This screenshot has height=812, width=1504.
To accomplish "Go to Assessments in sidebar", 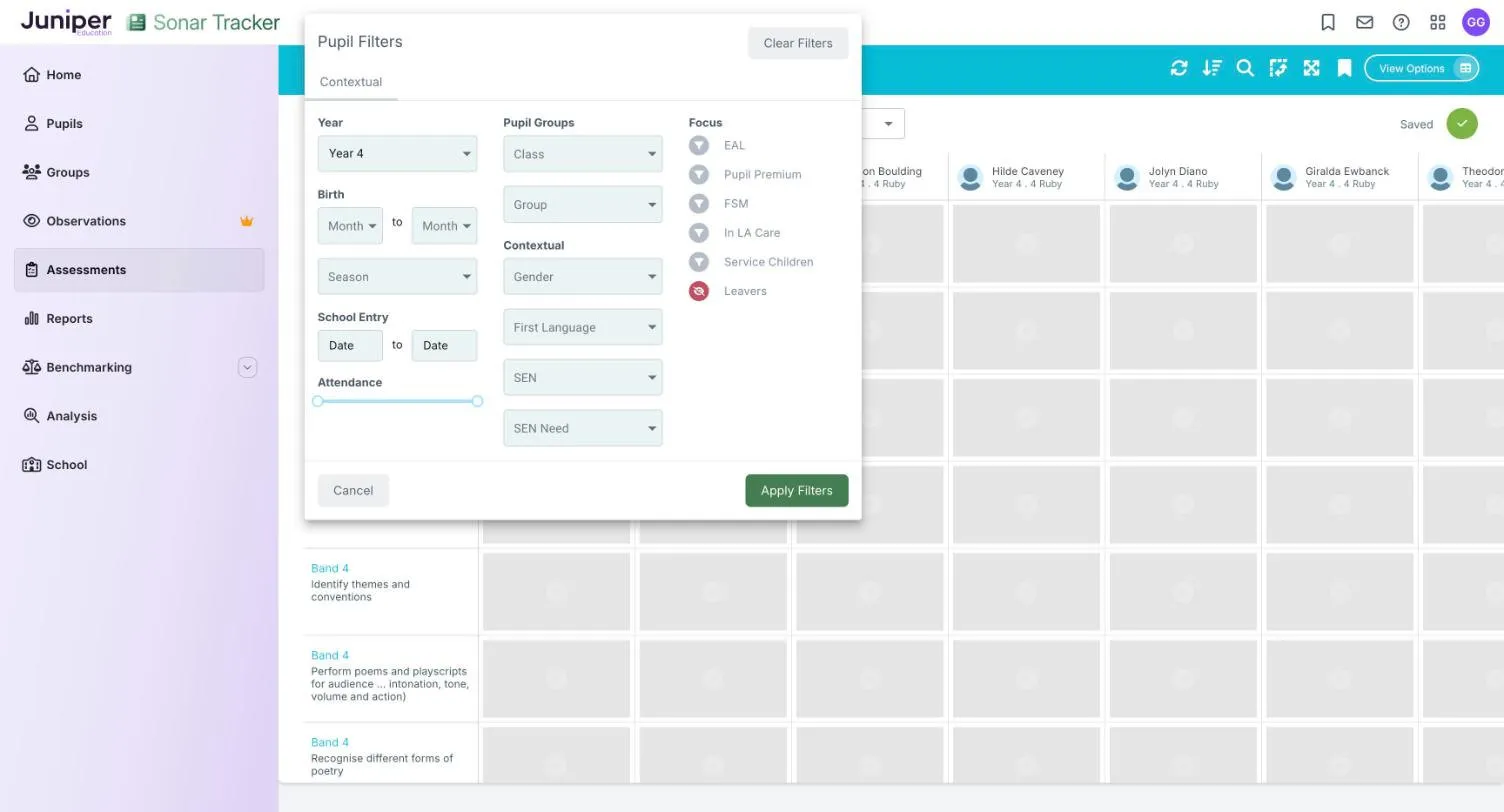I will click(139, 270).
